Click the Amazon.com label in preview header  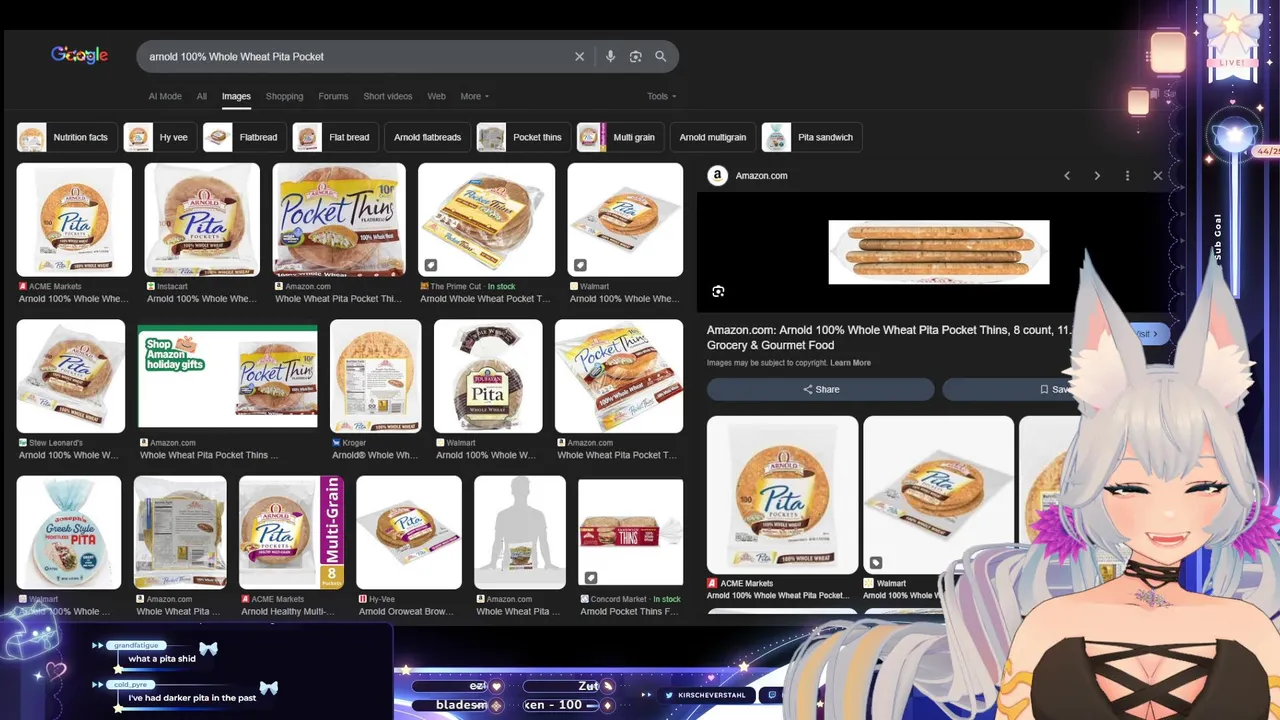click(x=761, y=175)
